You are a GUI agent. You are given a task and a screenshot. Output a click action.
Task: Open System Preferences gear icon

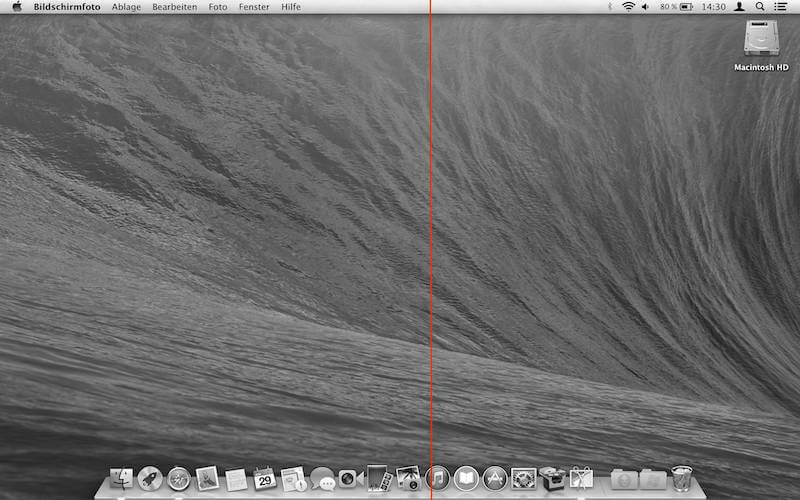click(x=523, y=479)
